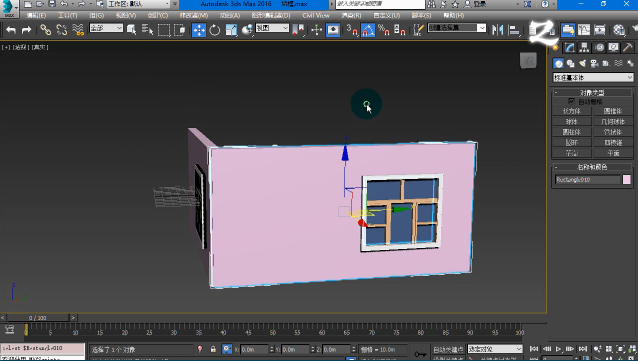The height and width of the screenshot is (361, 638).
Task: Toggle Absolute/Offset transform type-in mode
Action: 227,349
